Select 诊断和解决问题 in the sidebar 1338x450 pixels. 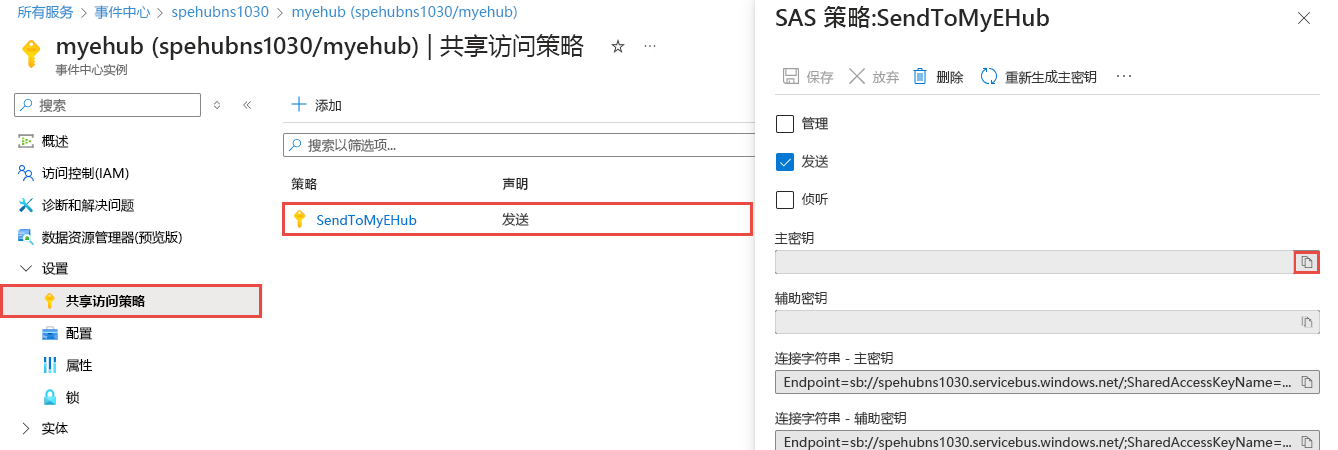(x=88, y=205)
